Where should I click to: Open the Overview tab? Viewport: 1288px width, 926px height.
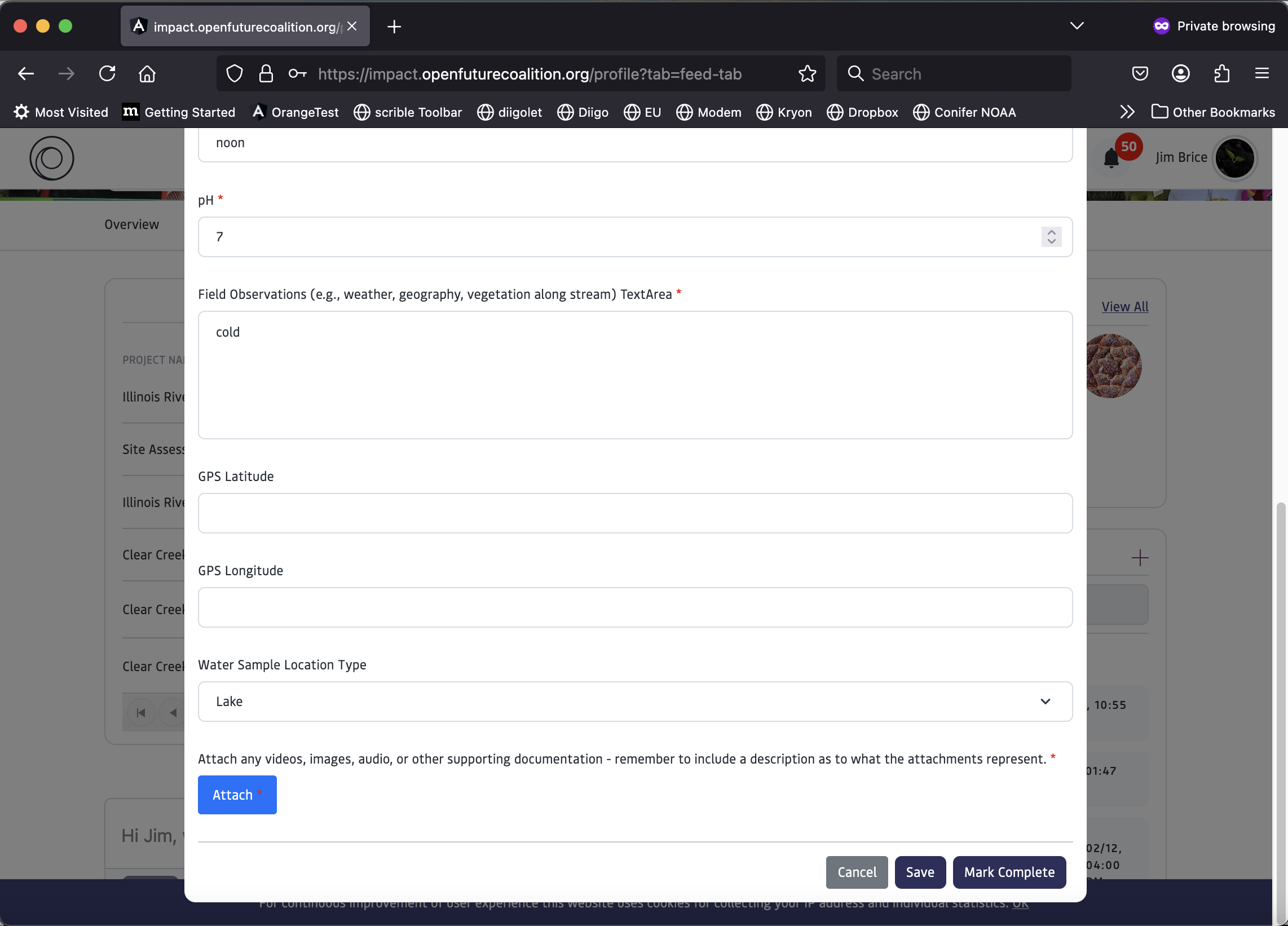click(x=132, y=224)
